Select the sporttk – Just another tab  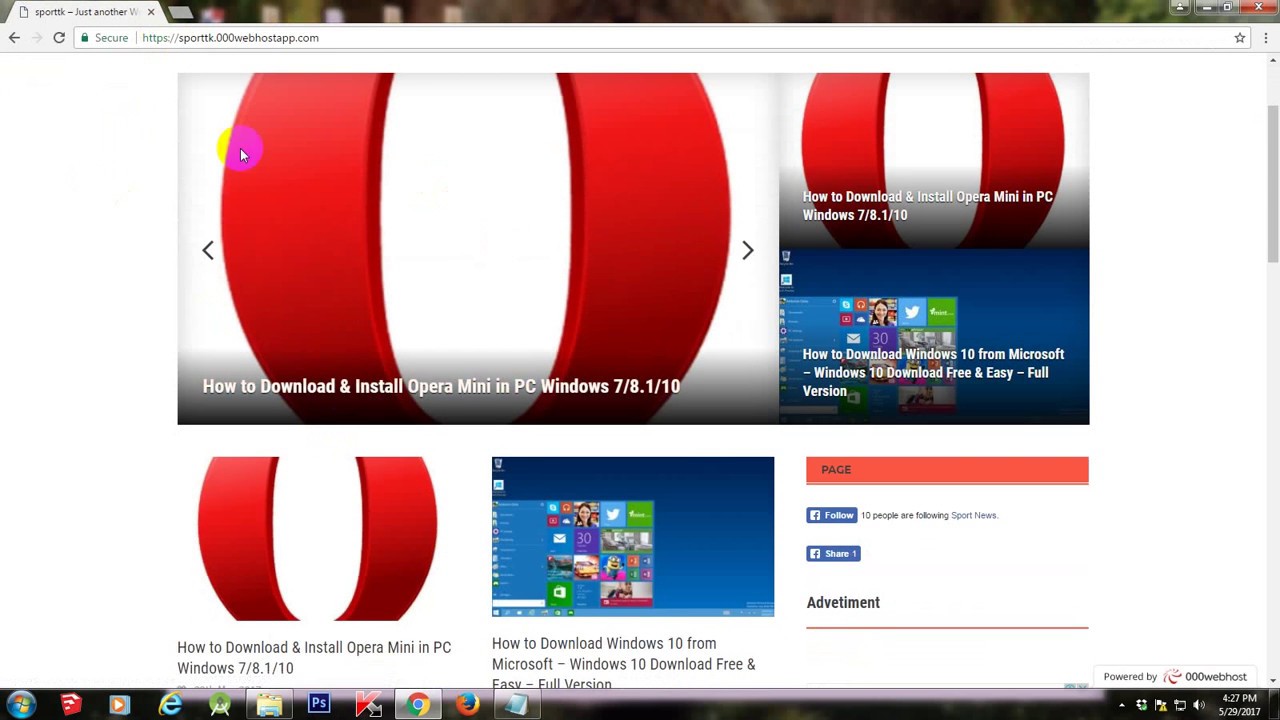click(x=86, y=12)
